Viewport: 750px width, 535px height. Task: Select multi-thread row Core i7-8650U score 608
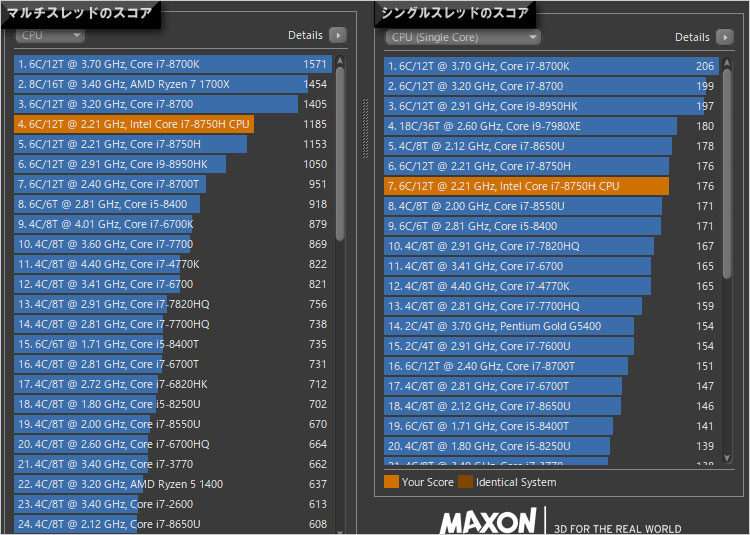click(x=173, y=524)
